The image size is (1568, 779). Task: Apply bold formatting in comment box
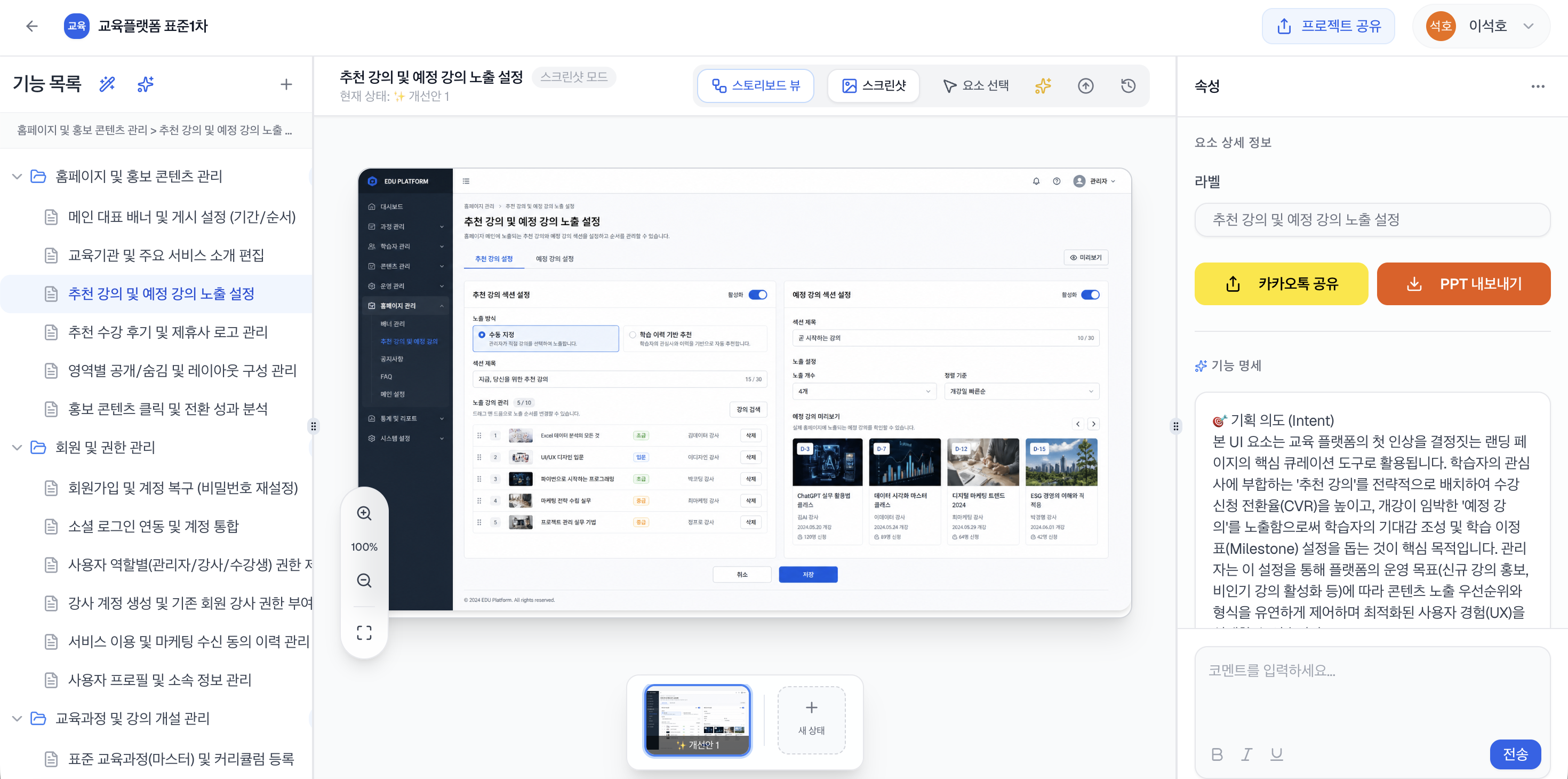click(x=1217, y=754)
